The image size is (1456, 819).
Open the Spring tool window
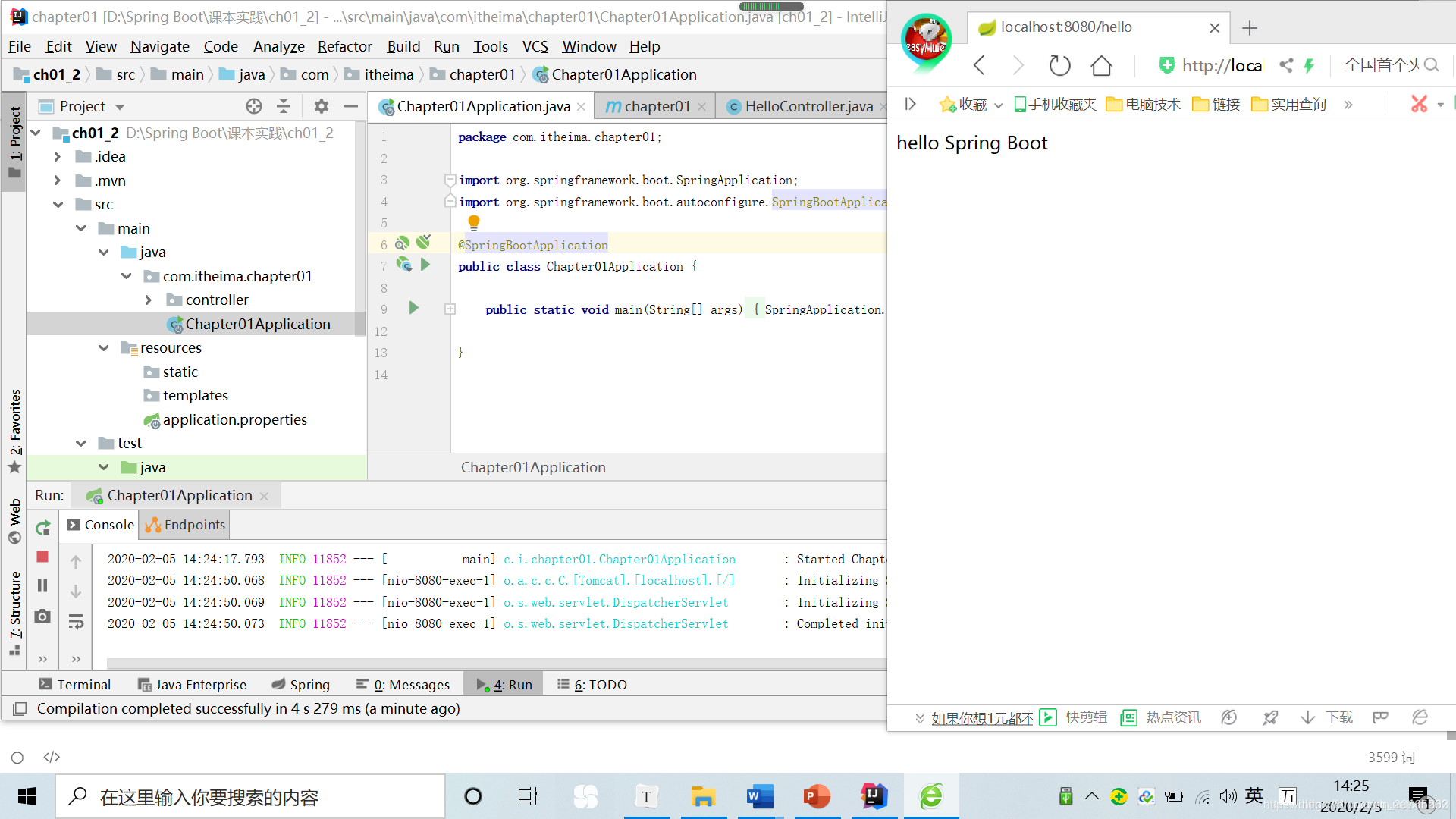(300, 684)
